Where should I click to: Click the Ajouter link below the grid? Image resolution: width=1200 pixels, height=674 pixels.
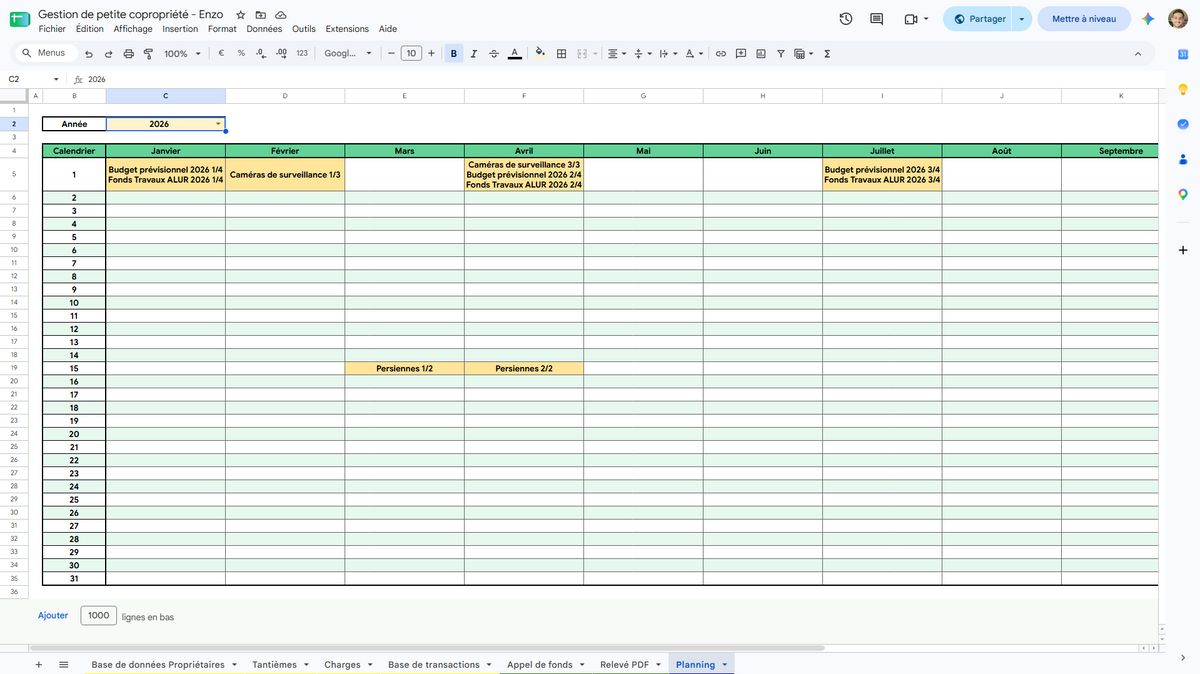pyautogui.click(x=53, y=616)
